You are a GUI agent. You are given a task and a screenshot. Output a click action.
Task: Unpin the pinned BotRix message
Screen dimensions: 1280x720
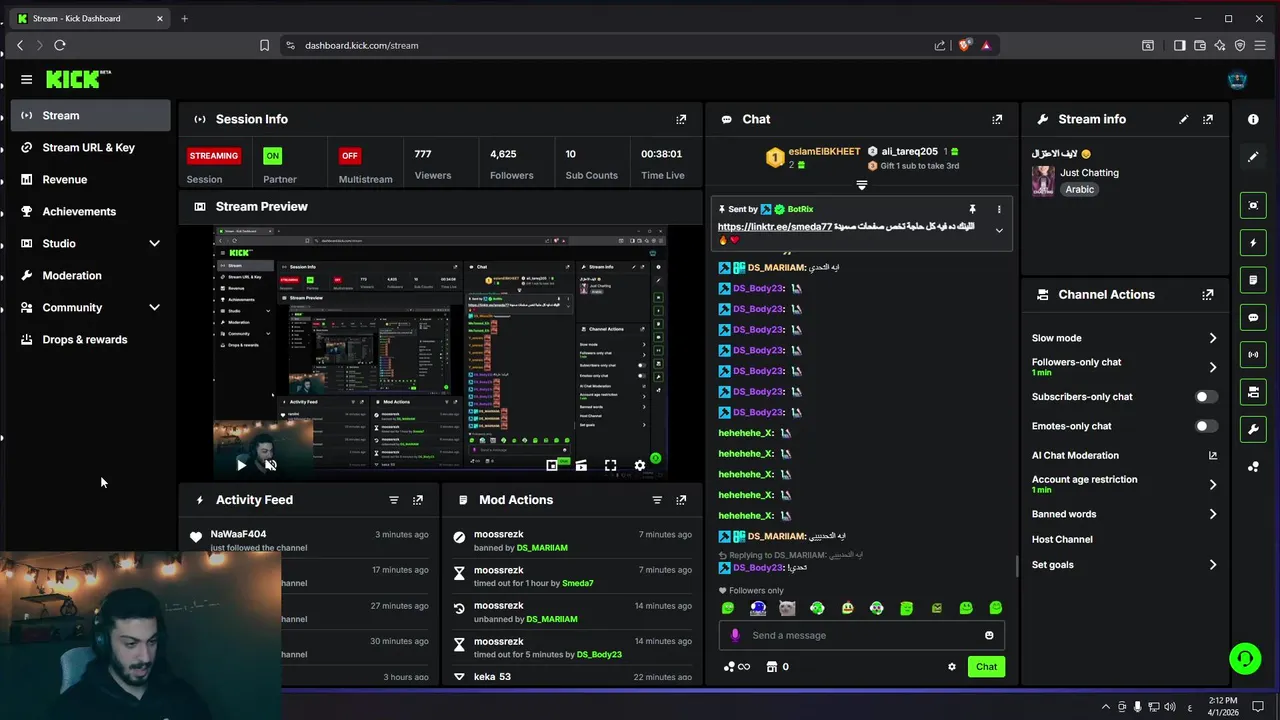972,209
